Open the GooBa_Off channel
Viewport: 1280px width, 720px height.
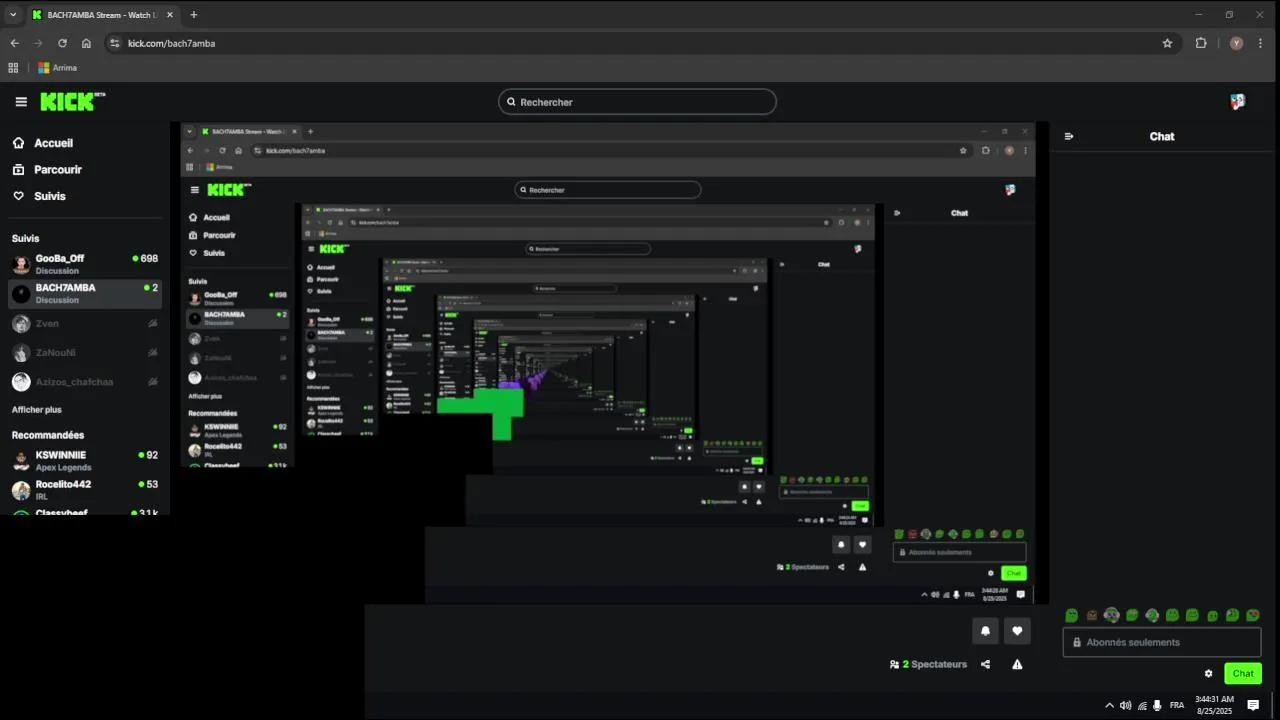85,264
